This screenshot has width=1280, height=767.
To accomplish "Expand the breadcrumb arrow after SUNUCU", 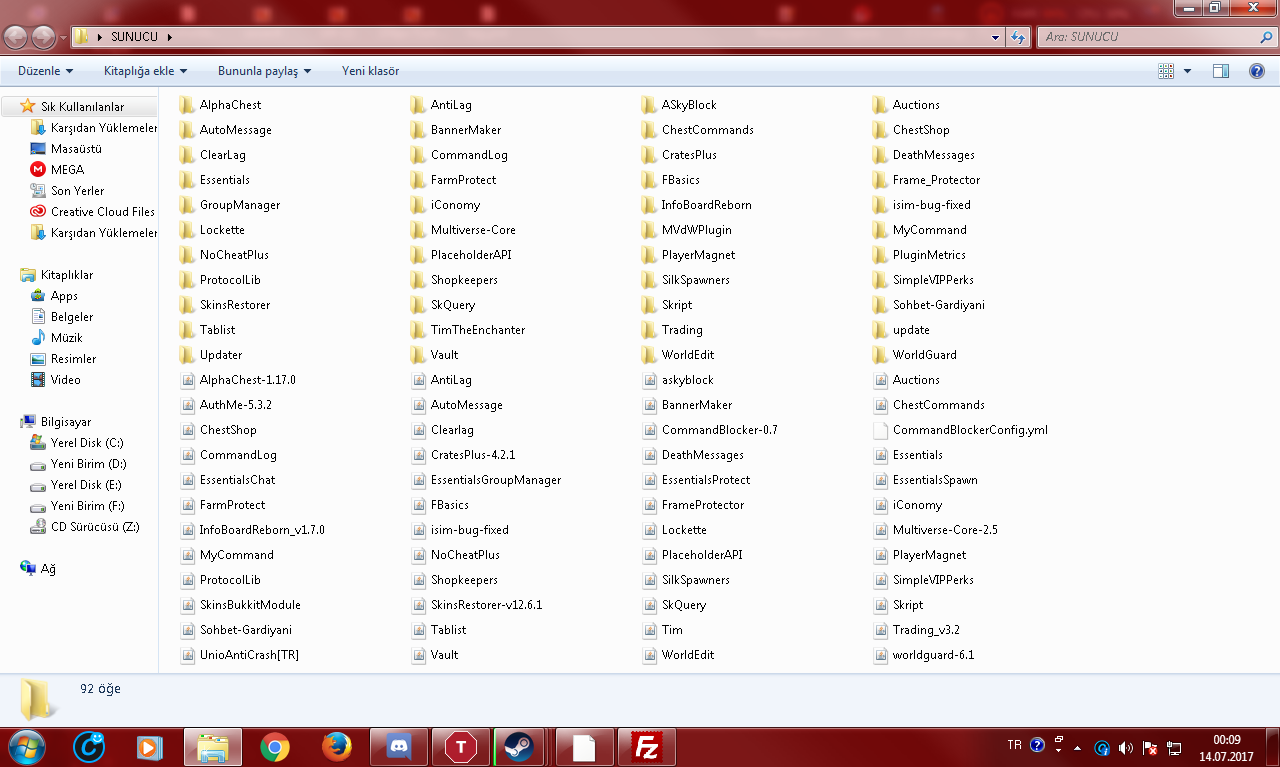I will pyautogui.click(x=170, y=37).
